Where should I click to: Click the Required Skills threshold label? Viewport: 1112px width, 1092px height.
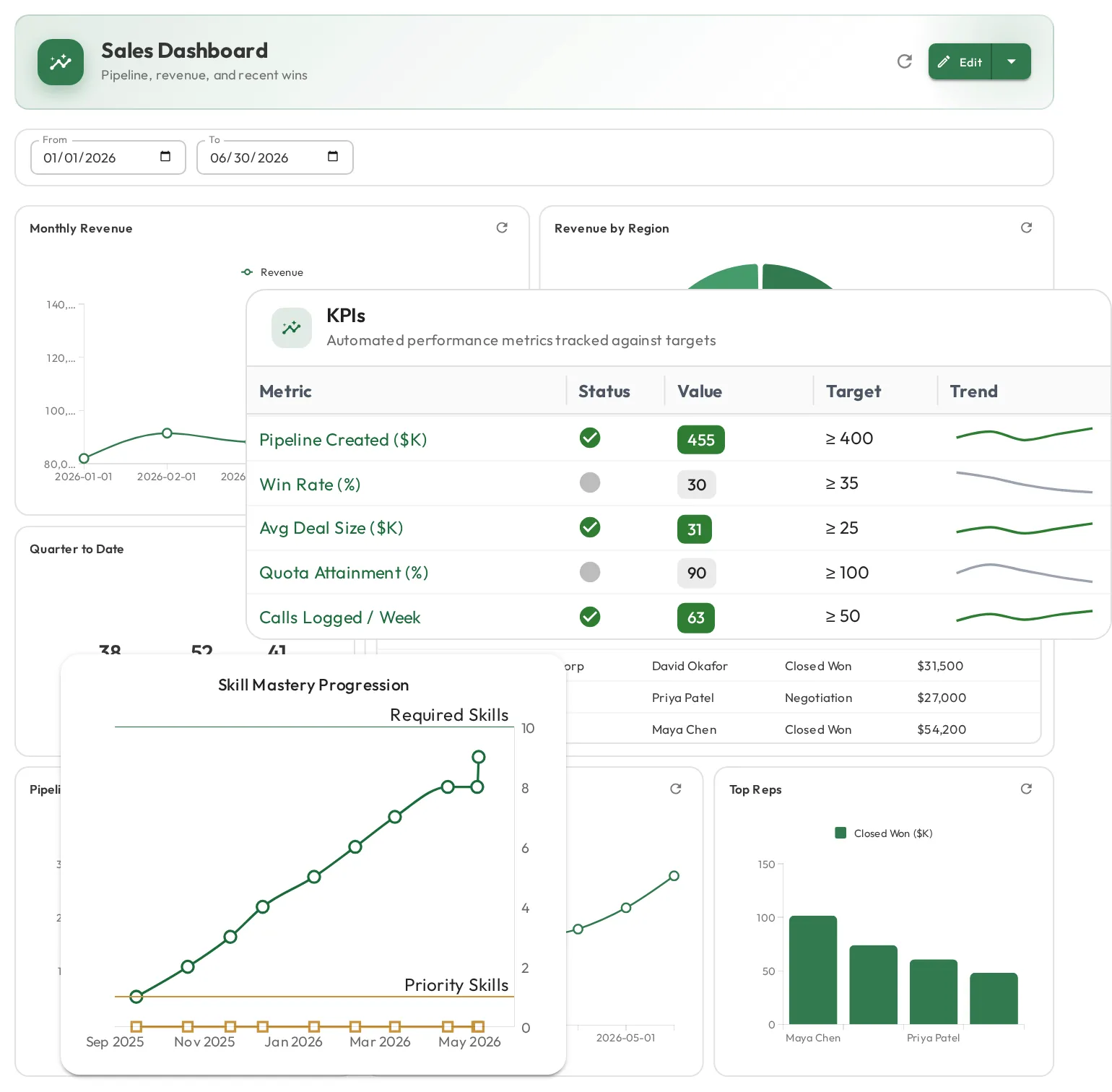point(449,715)
